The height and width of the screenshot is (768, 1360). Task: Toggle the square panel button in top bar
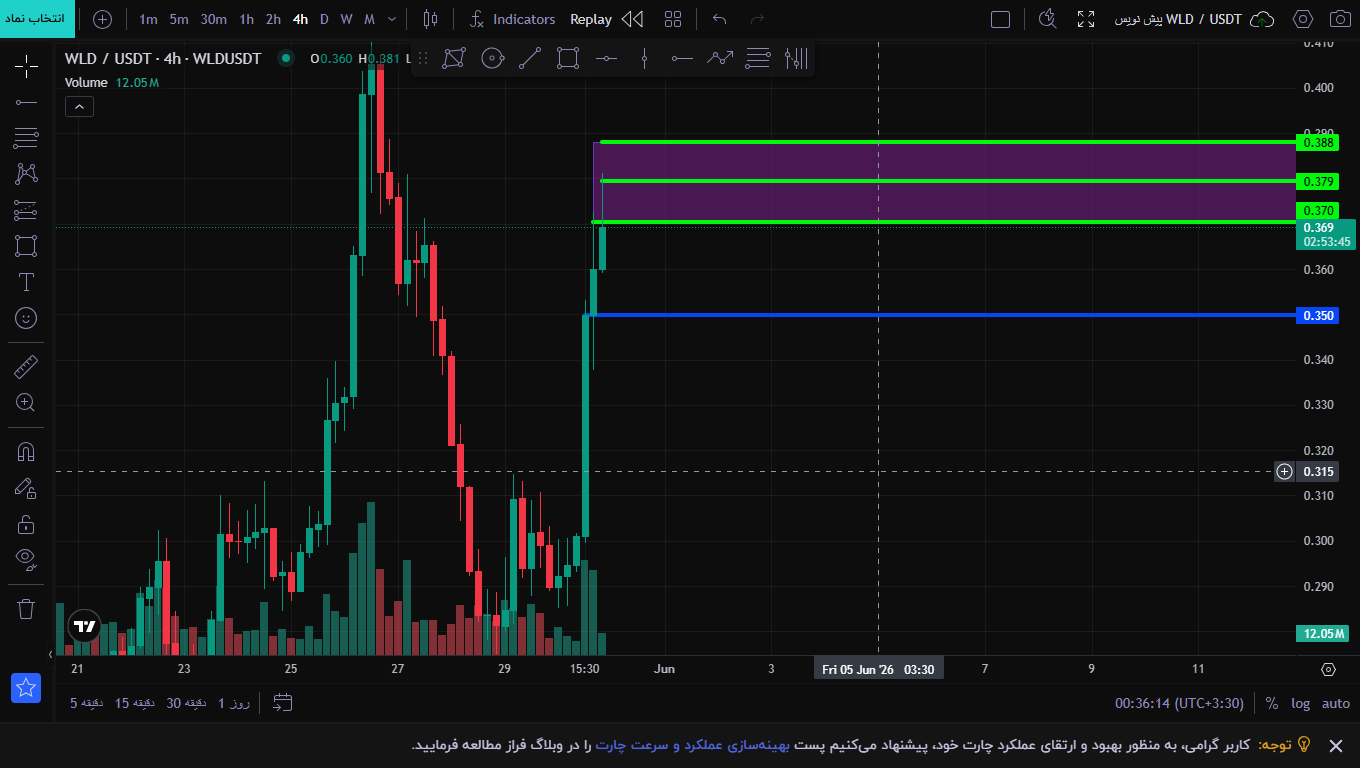click(1000, 19)
